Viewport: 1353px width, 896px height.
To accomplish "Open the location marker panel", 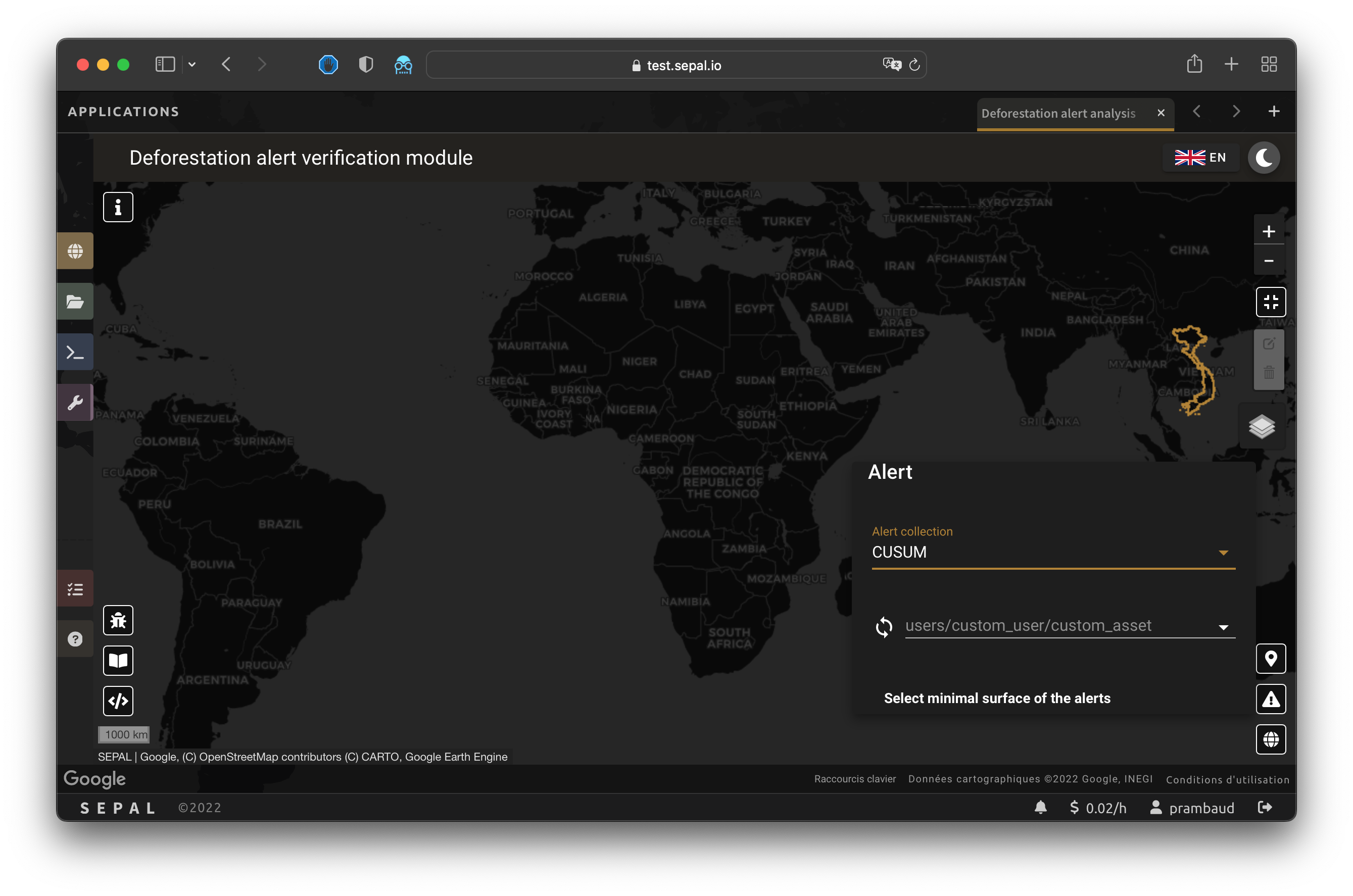I will [1270, 659].
